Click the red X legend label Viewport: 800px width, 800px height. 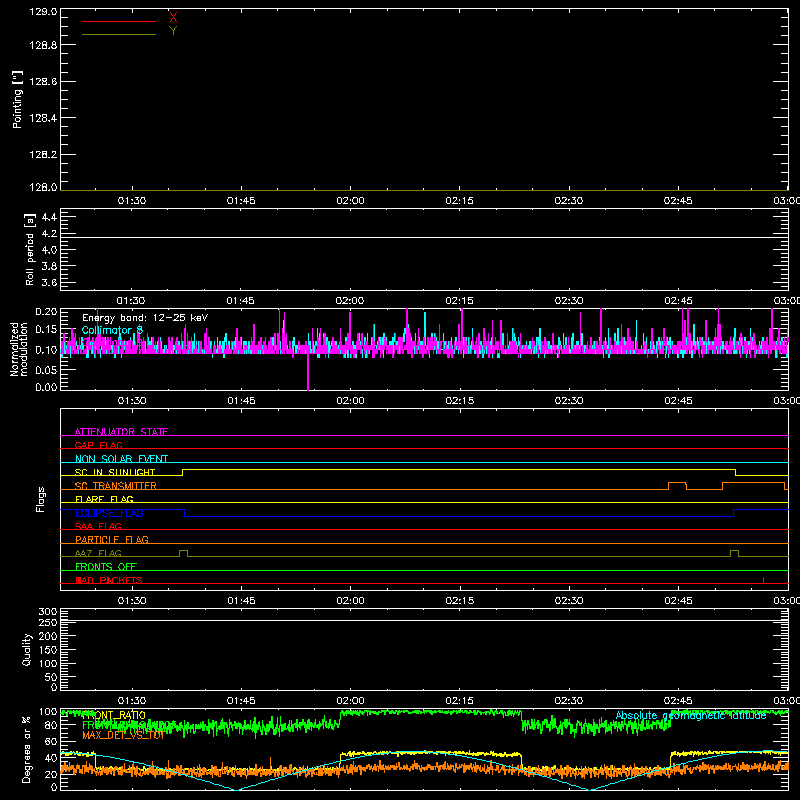tap(173, 18)
